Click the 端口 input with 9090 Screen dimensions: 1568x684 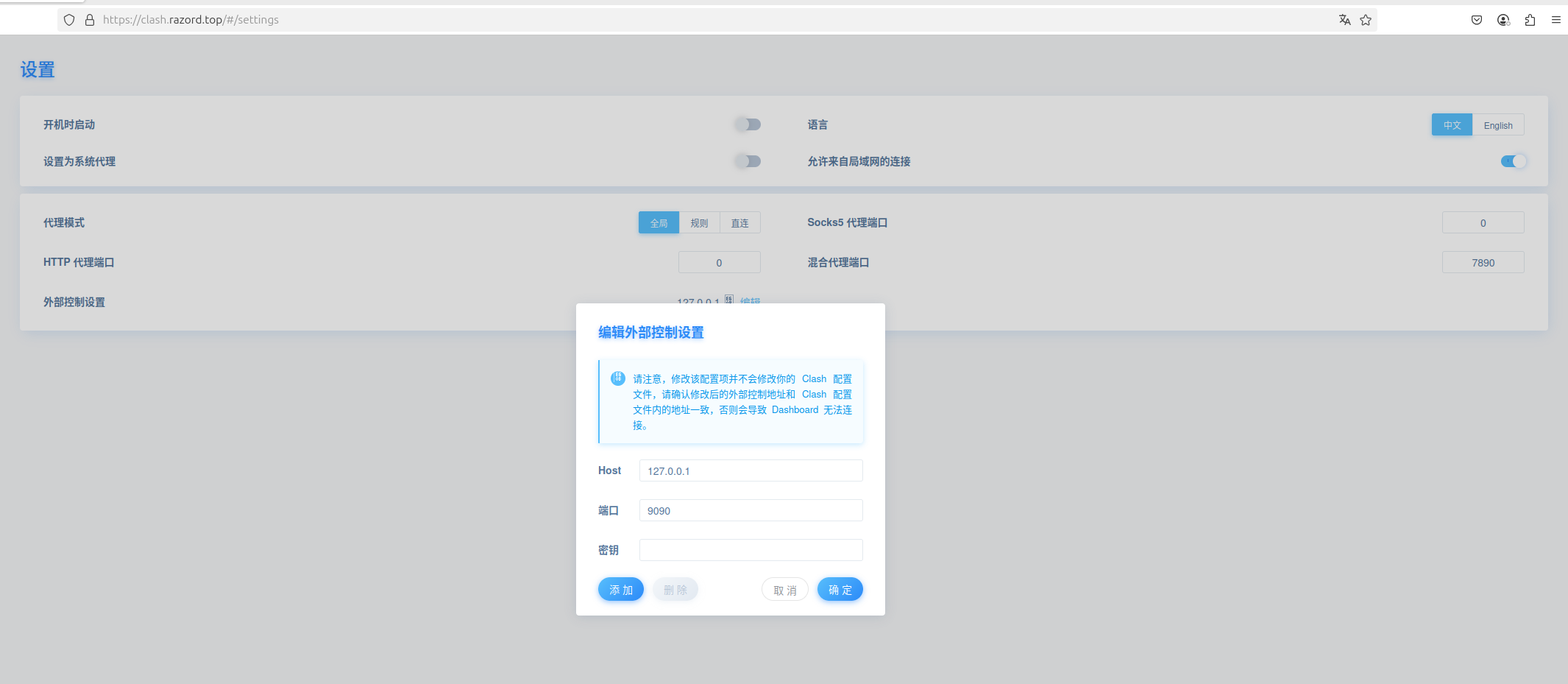pyautogui.click(x=751, y=510)
